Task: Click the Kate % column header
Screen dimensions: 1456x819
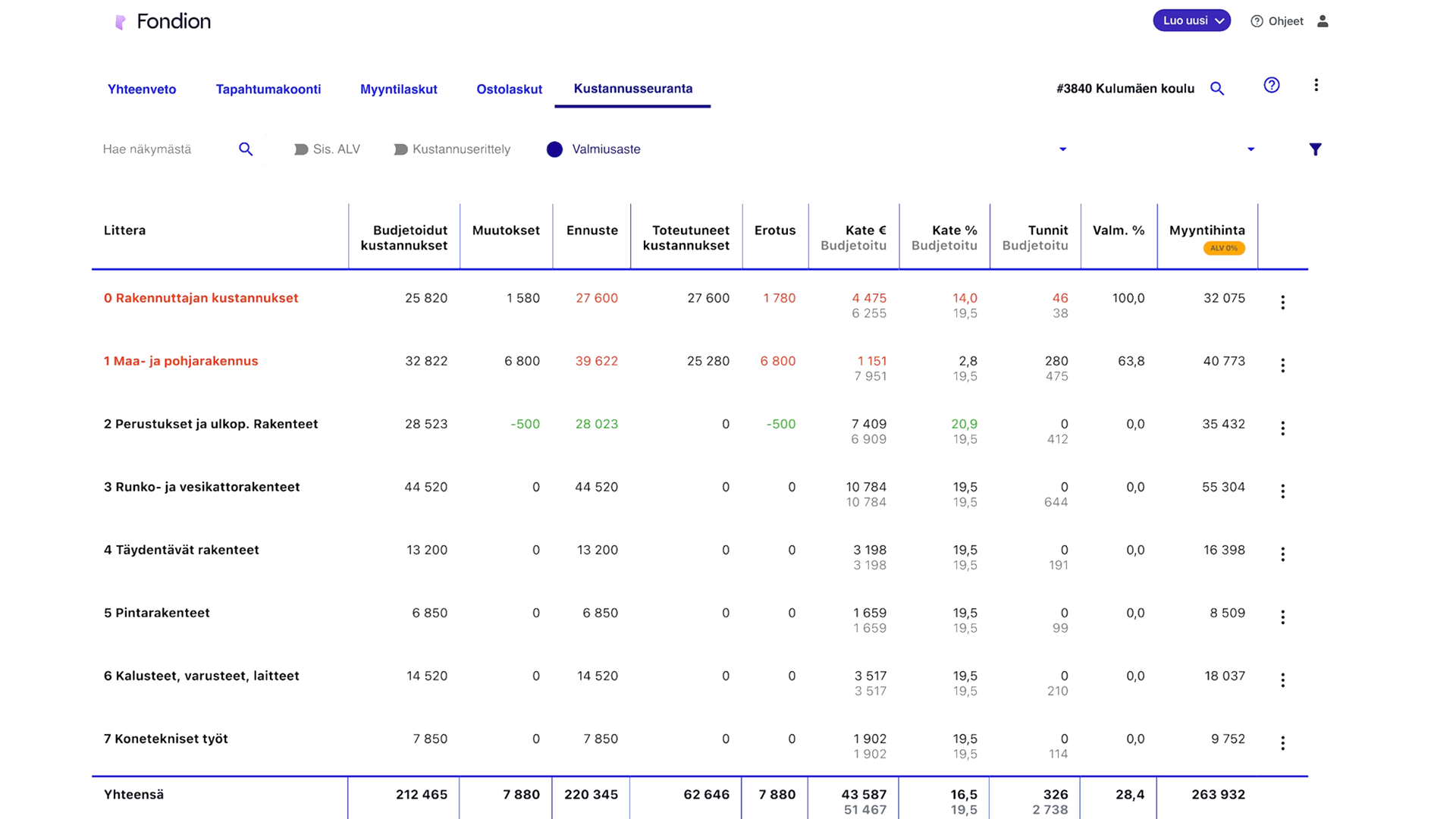Action: 955,231
